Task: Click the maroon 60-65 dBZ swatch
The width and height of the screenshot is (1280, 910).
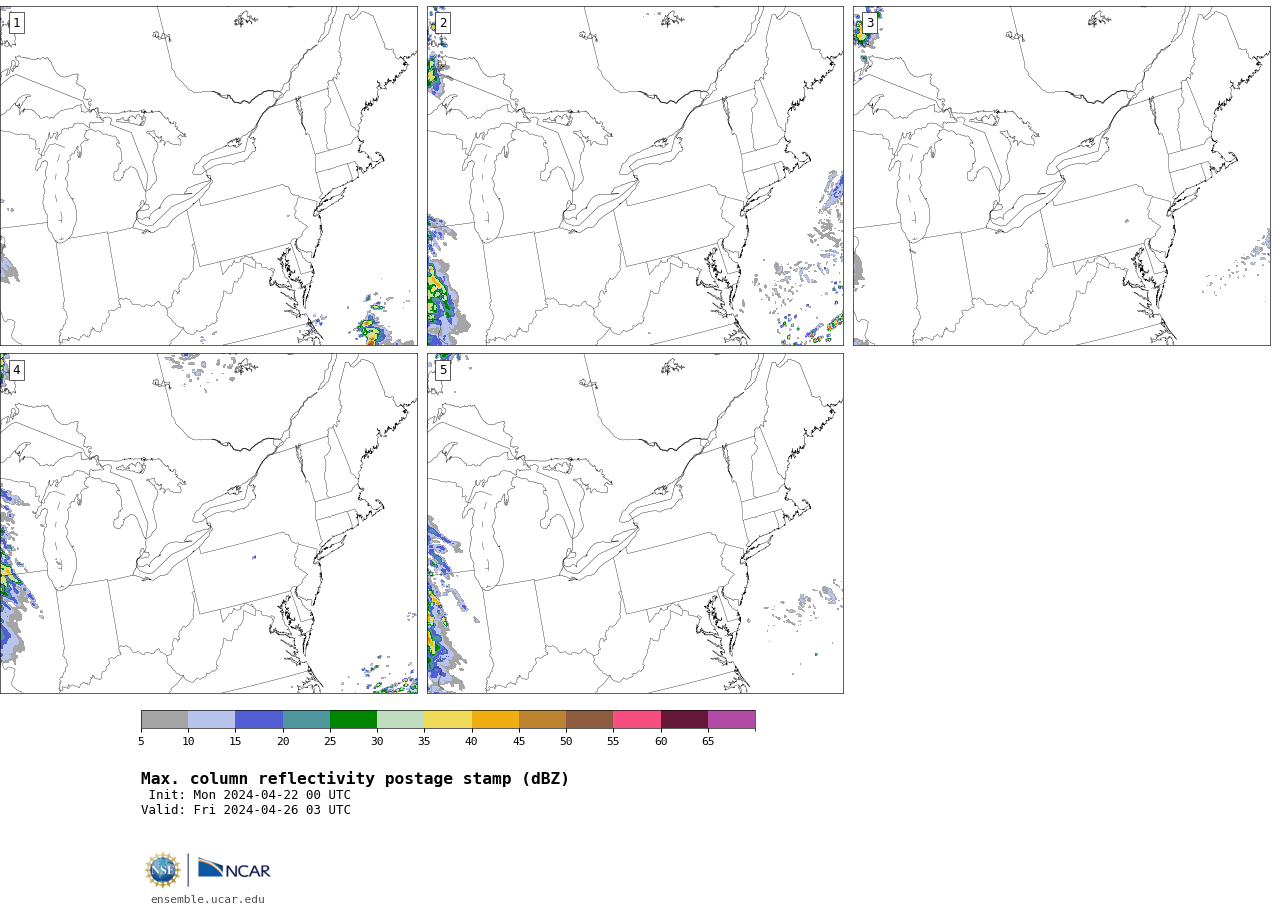Action: (684, 720)
